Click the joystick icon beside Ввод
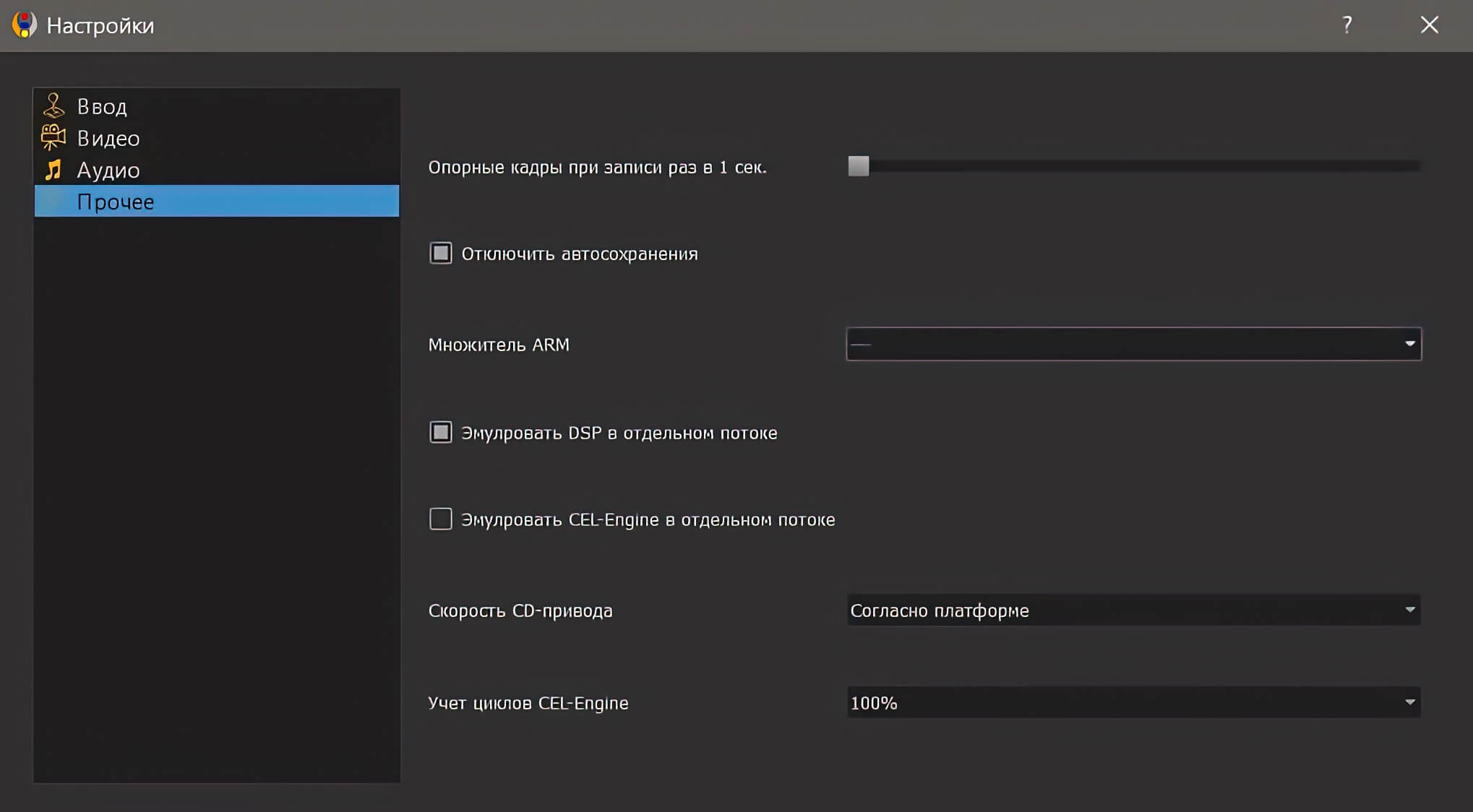This screenshot has height=812, width=1473. (x=53, y=105)
